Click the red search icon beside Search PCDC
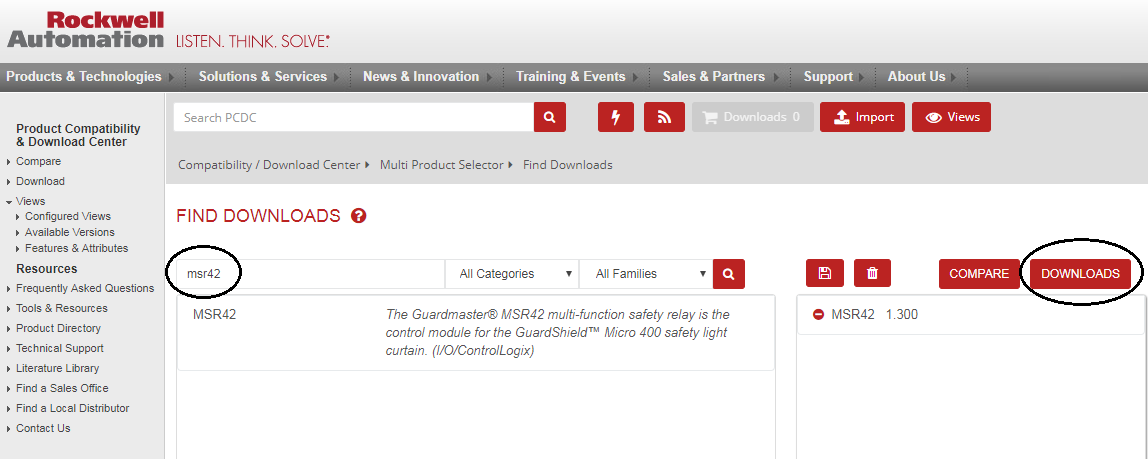Screen dimensions: 1148x459 550,117
